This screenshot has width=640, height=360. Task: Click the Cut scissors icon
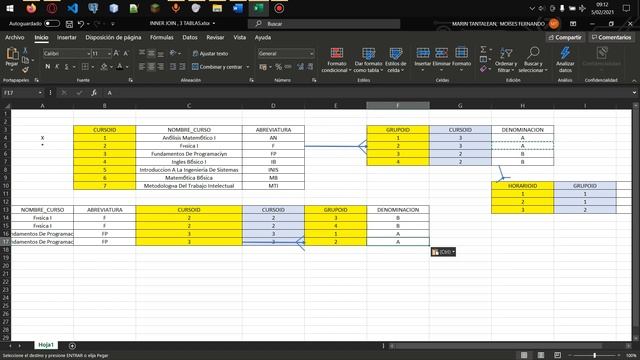pyautogui.click(x=25, y=51)
